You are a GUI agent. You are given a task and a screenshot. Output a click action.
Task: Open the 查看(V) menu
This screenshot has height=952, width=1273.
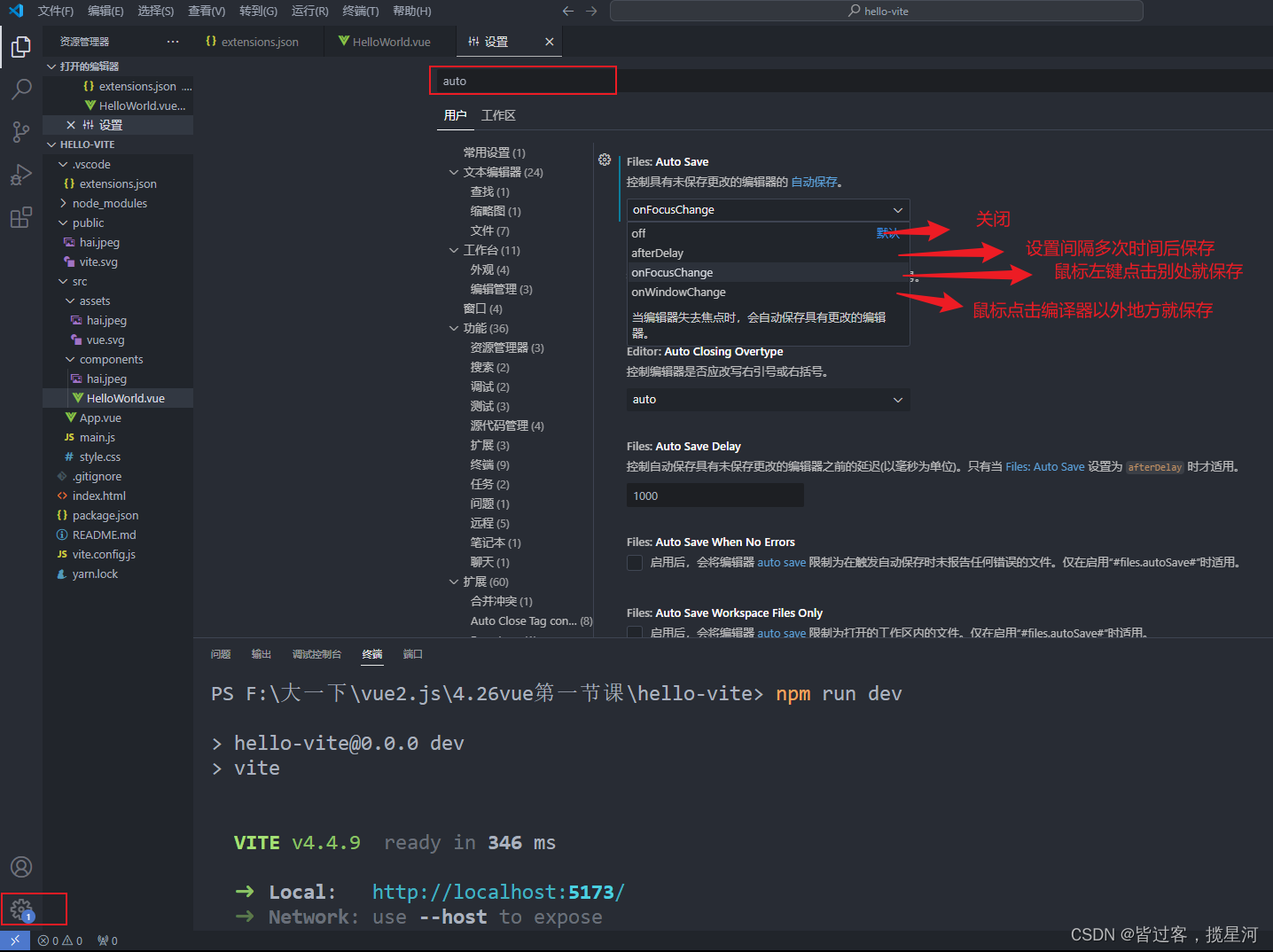tap(207, 11)
